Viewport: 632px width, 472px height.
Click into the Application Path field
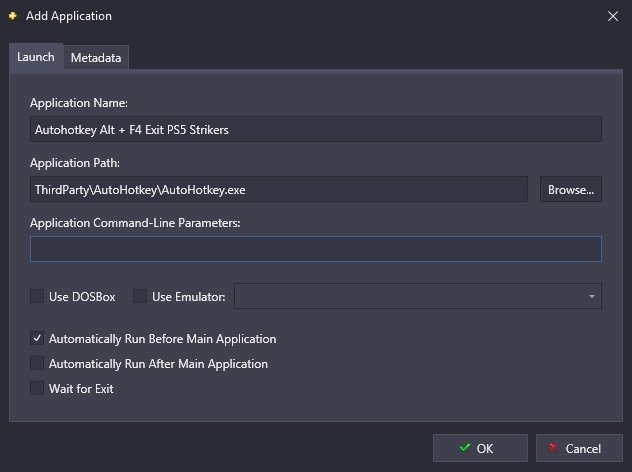coord(279,189)
